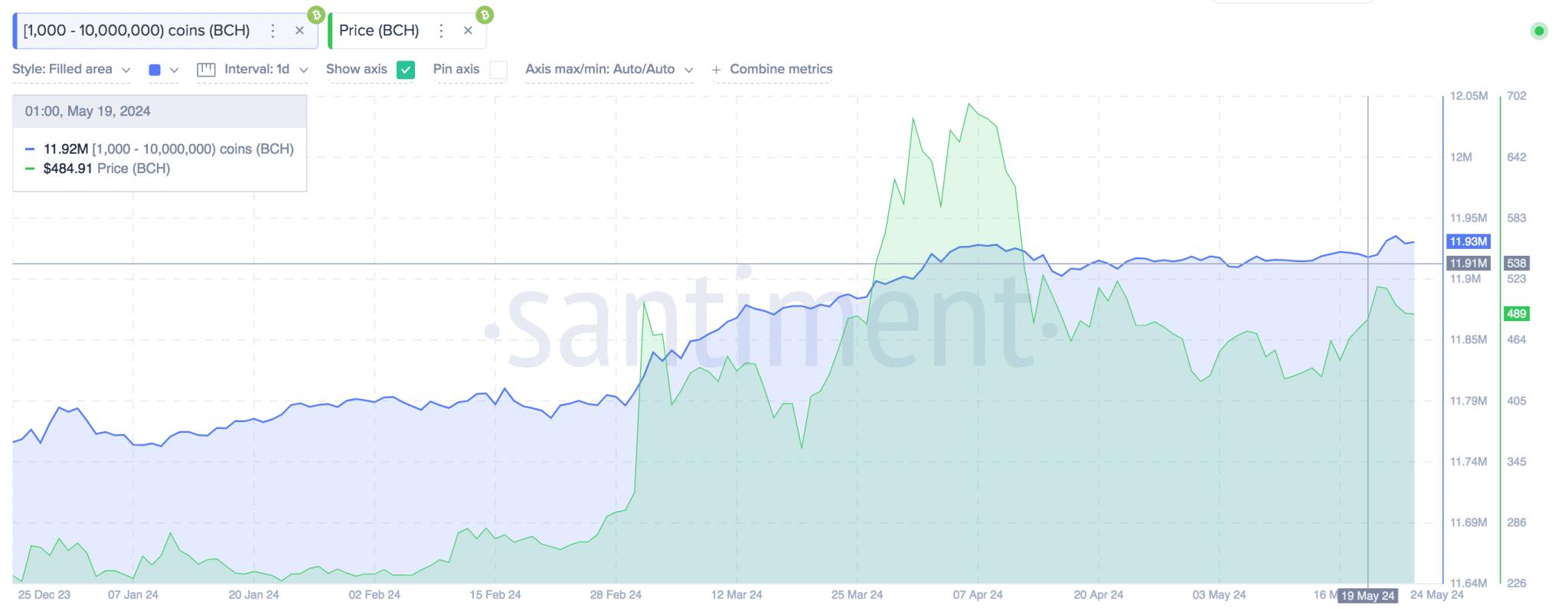Remove the [1,000 - 10,000,000) coins metric
Screen dimensions: 1568x609
point(299,31)
